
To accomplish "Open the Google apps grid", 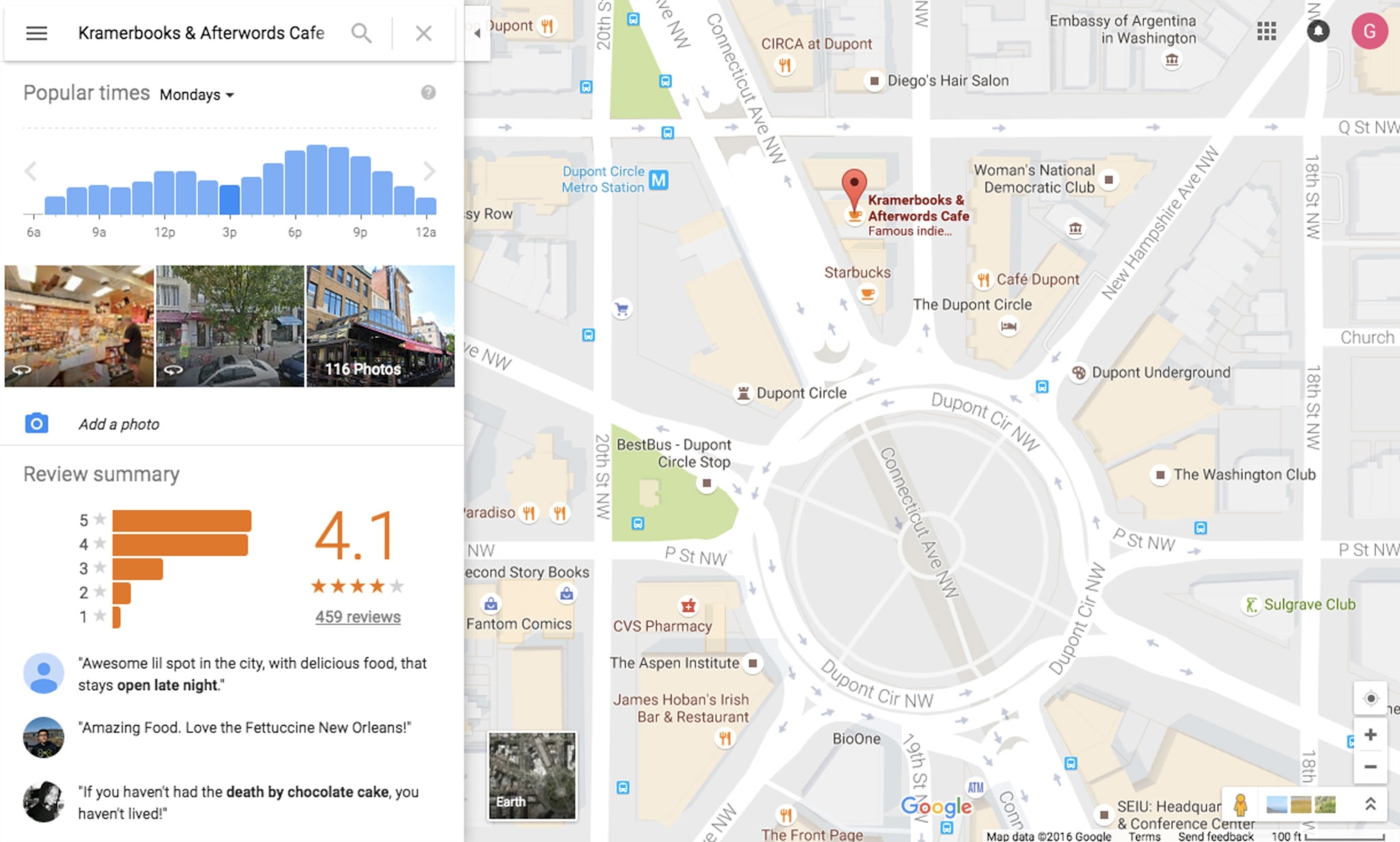I will (1266, 31).
